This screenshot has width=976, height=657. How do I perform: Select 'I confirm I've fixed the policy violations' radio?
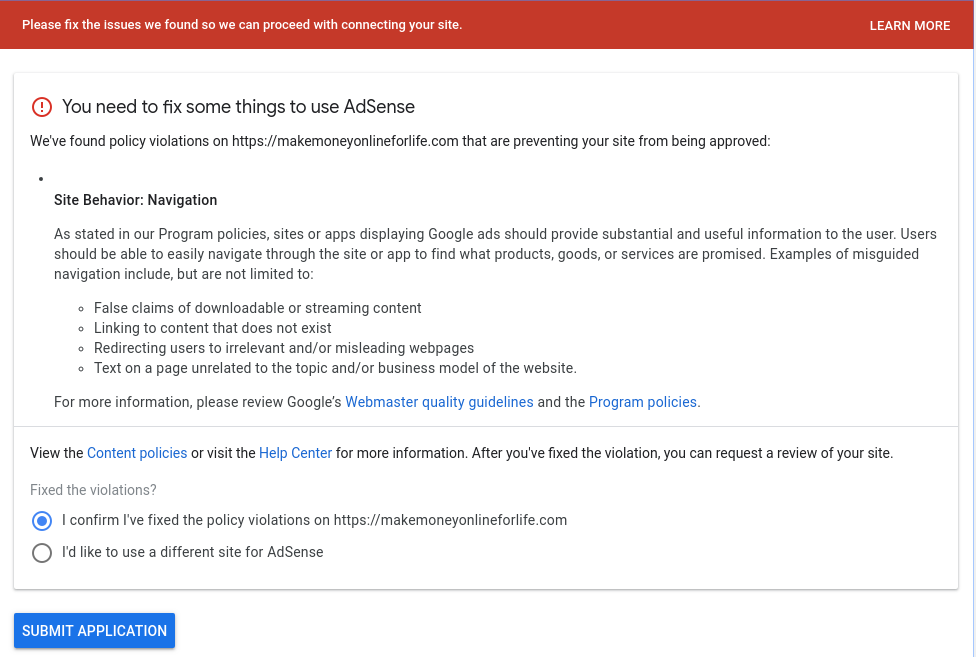pos(42,521)
